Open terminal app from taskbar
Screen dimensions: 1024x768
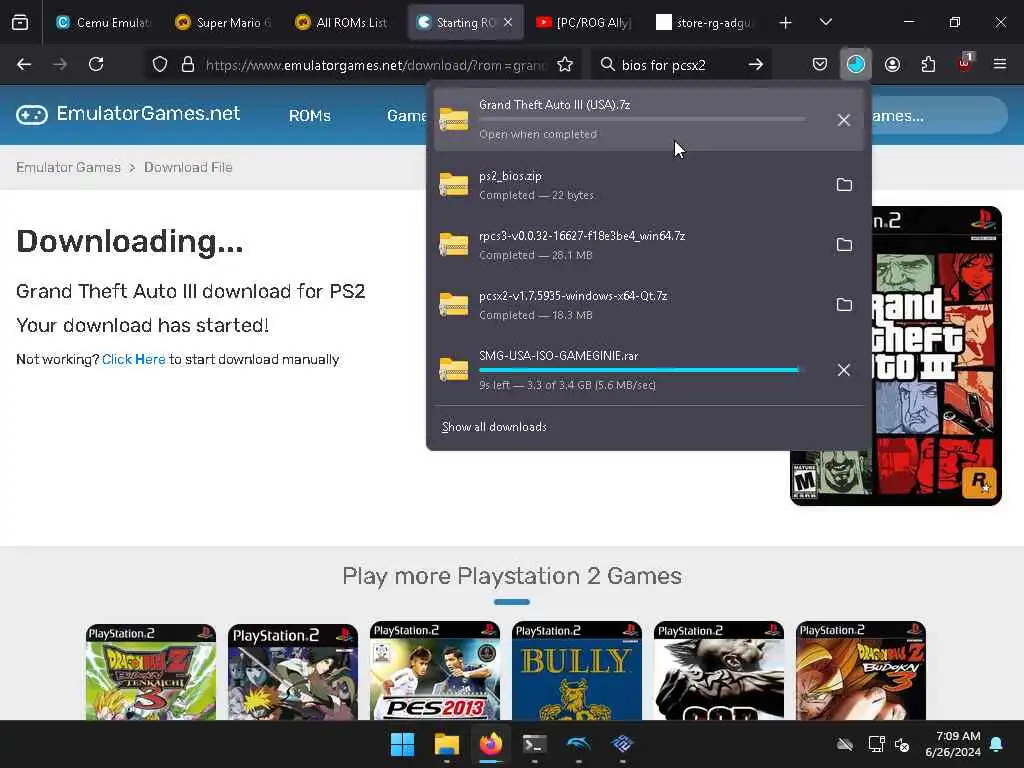(x=535, y=744)
